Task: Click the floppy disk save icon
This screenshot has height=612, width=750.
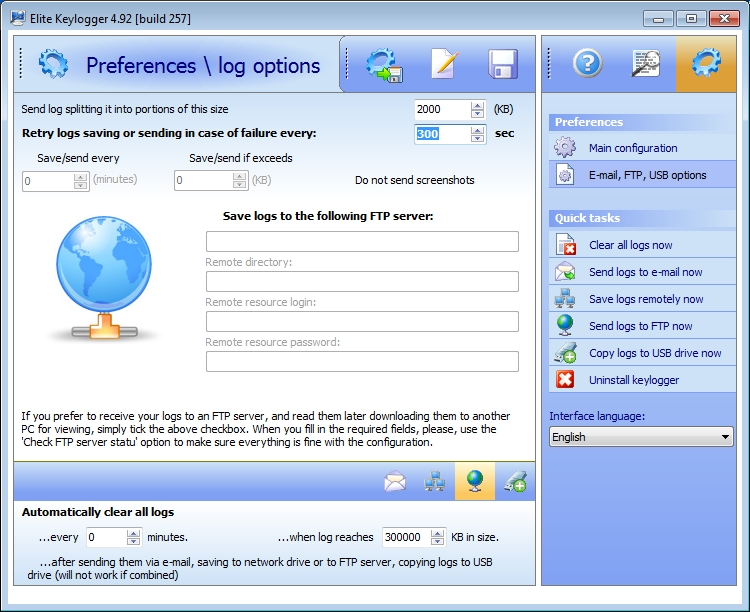Action: [503, 65]
